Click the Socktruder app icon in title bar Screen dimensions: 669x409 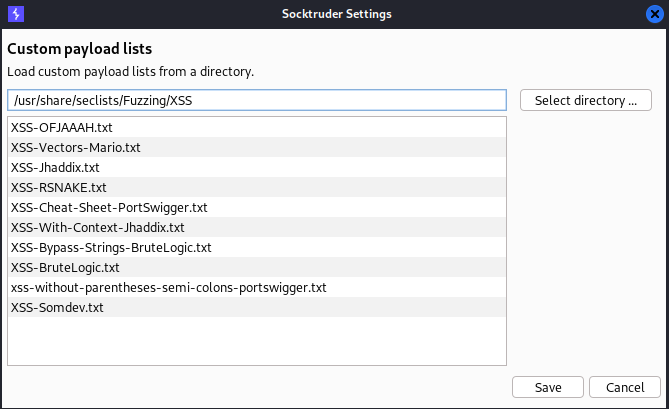pyautogui.click(x=15, y=14)
